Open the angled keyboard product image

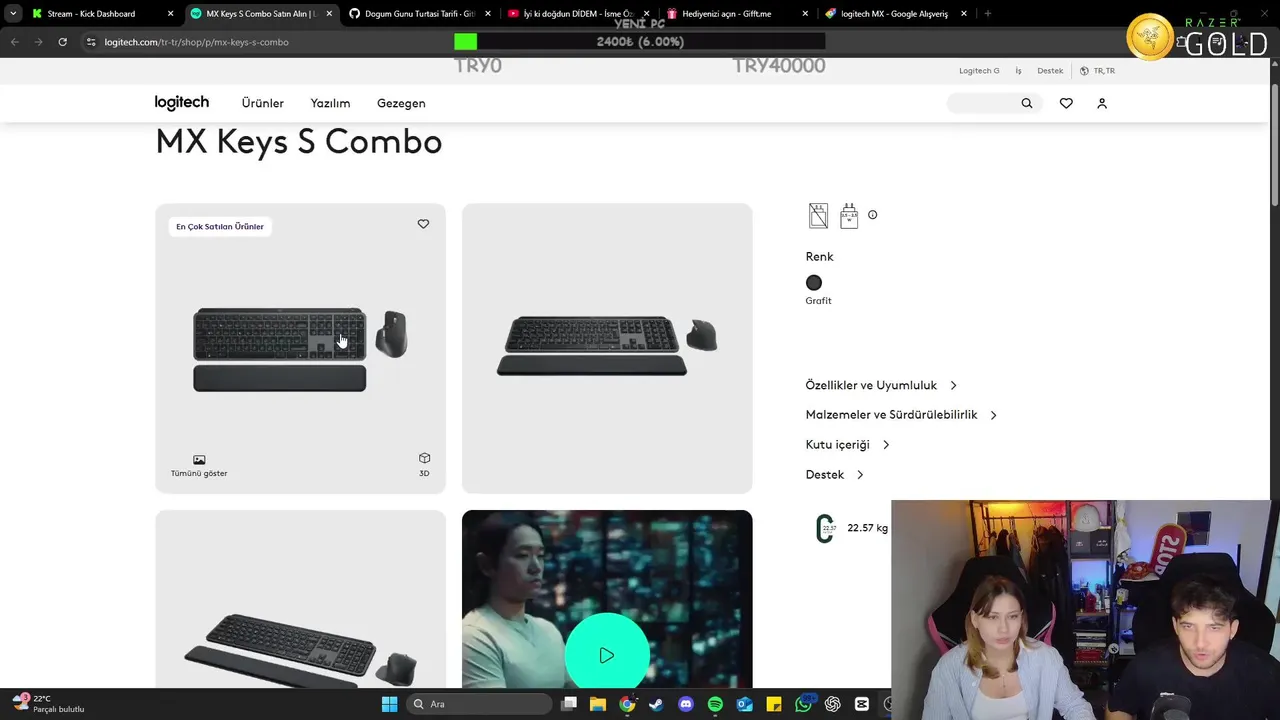pos(300,600)
